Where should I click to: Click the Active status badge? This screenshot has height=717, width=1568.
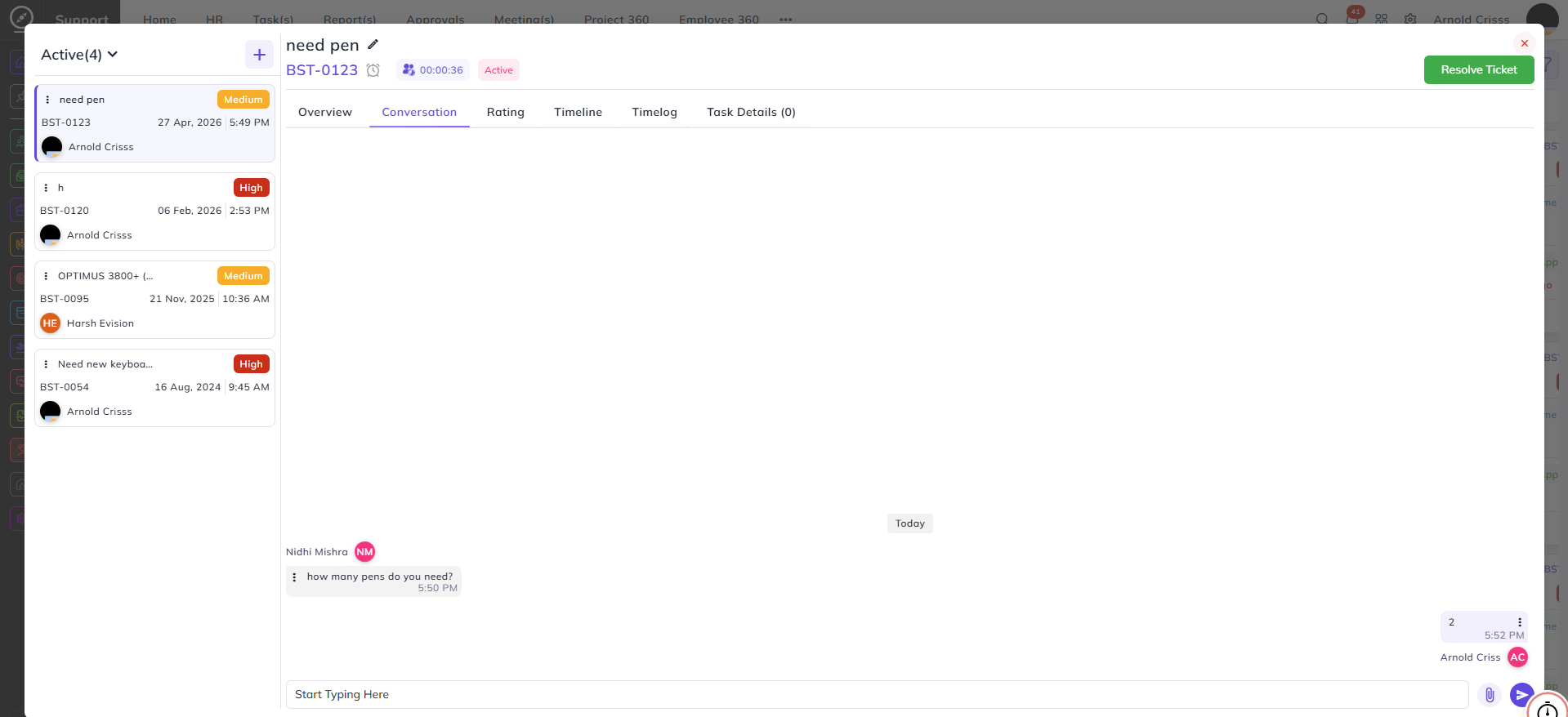498,70
